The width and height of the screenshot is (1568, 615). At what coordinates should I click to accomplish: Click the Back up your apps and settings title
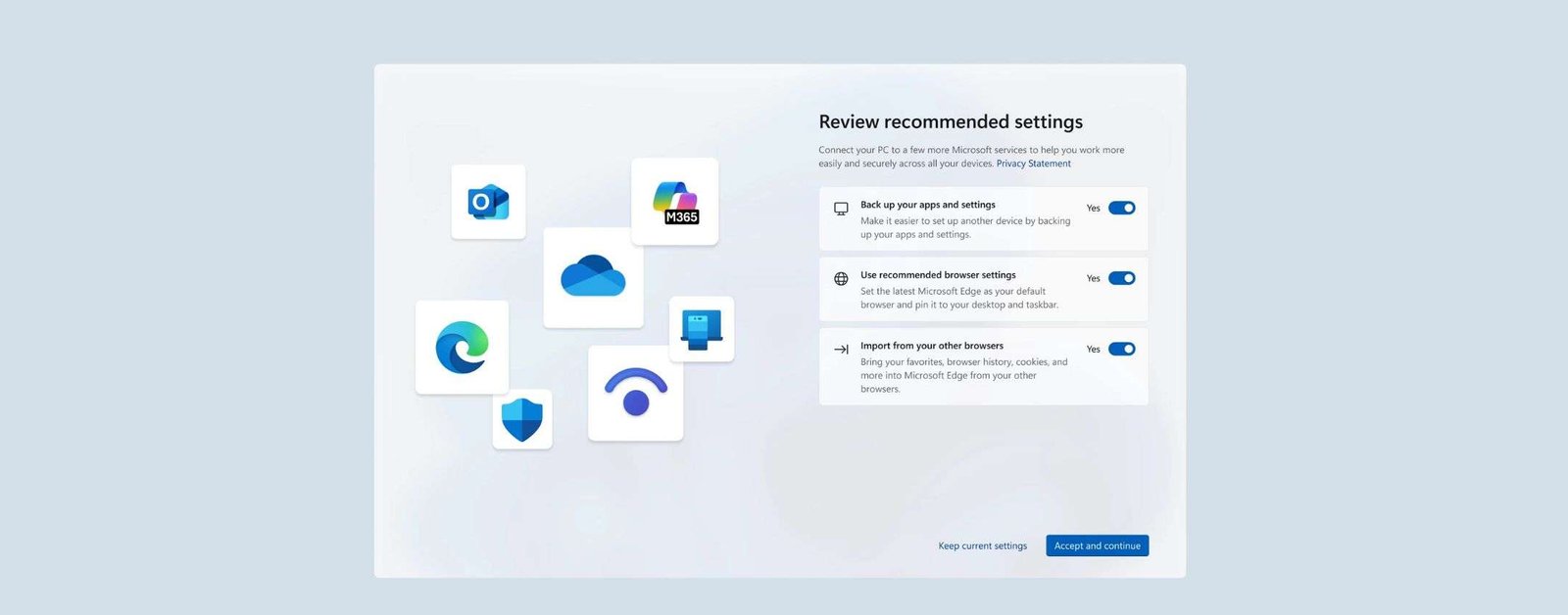click(x=928, y=205)
